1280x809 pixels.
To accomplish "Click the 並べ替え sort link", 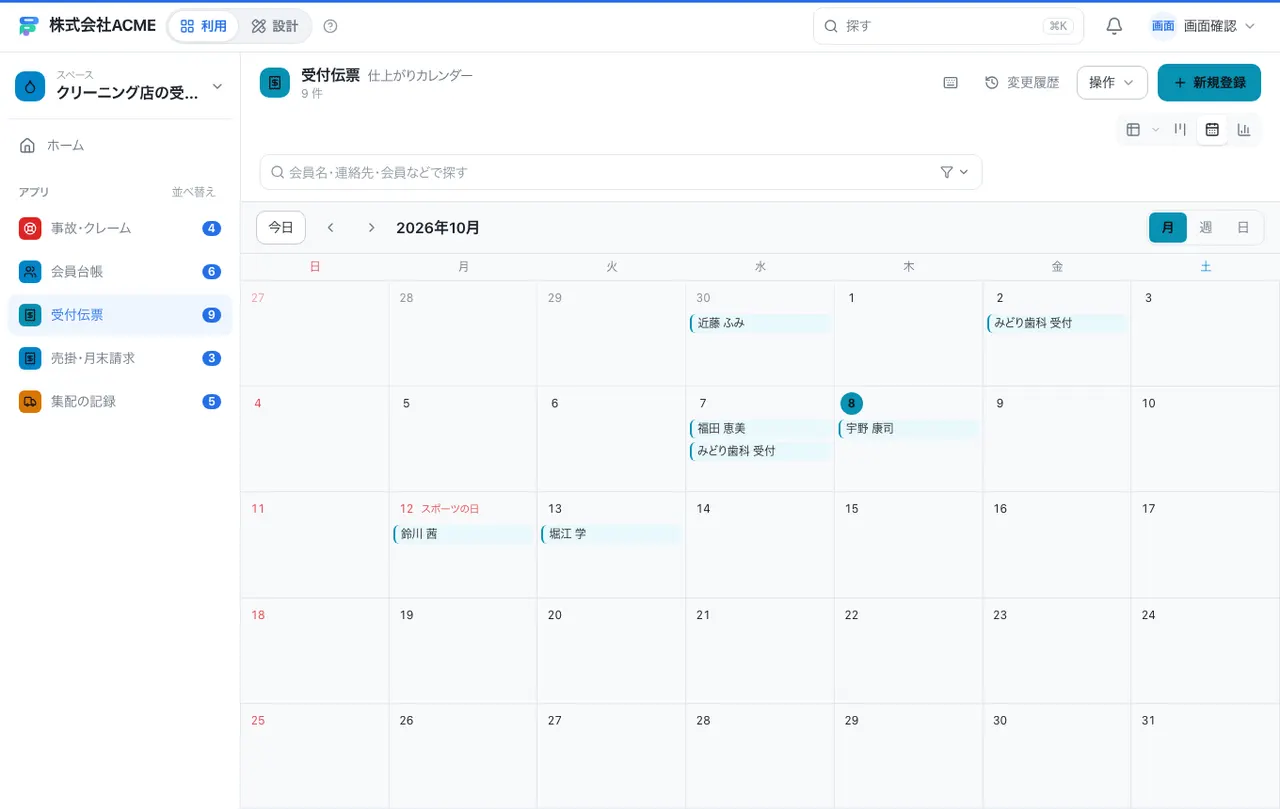I will (193, 192).
